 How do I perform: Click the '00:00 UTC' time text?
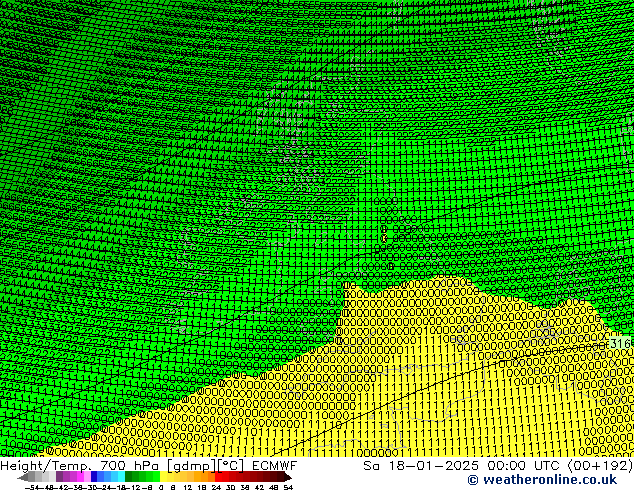[525, 466]
